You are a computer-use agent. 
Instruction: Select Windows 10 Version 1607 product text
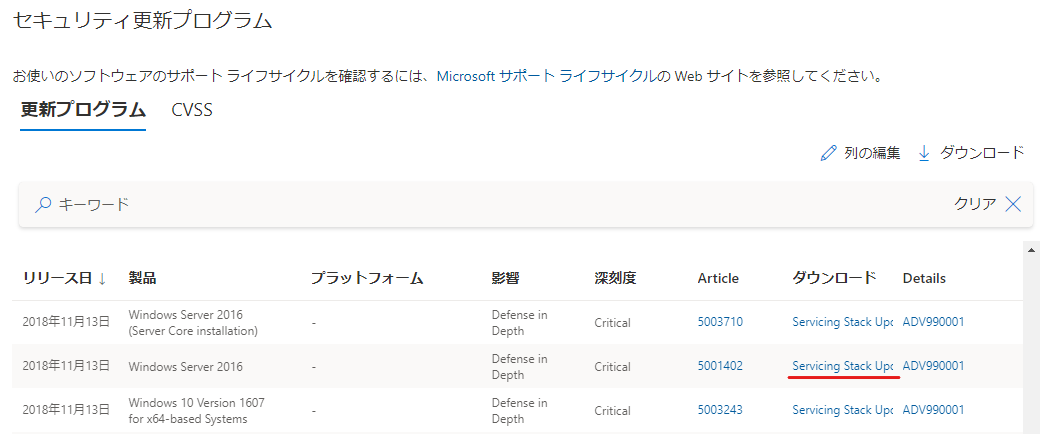point(196,411)
